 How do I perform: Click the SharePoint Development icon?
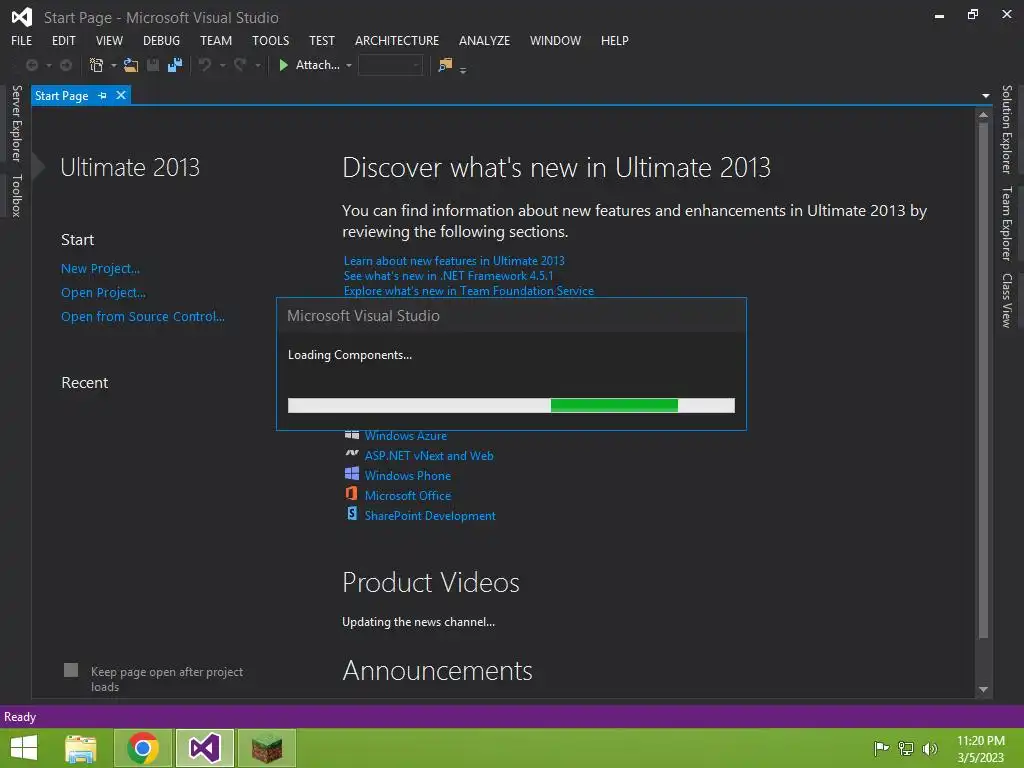pos(351,513)
